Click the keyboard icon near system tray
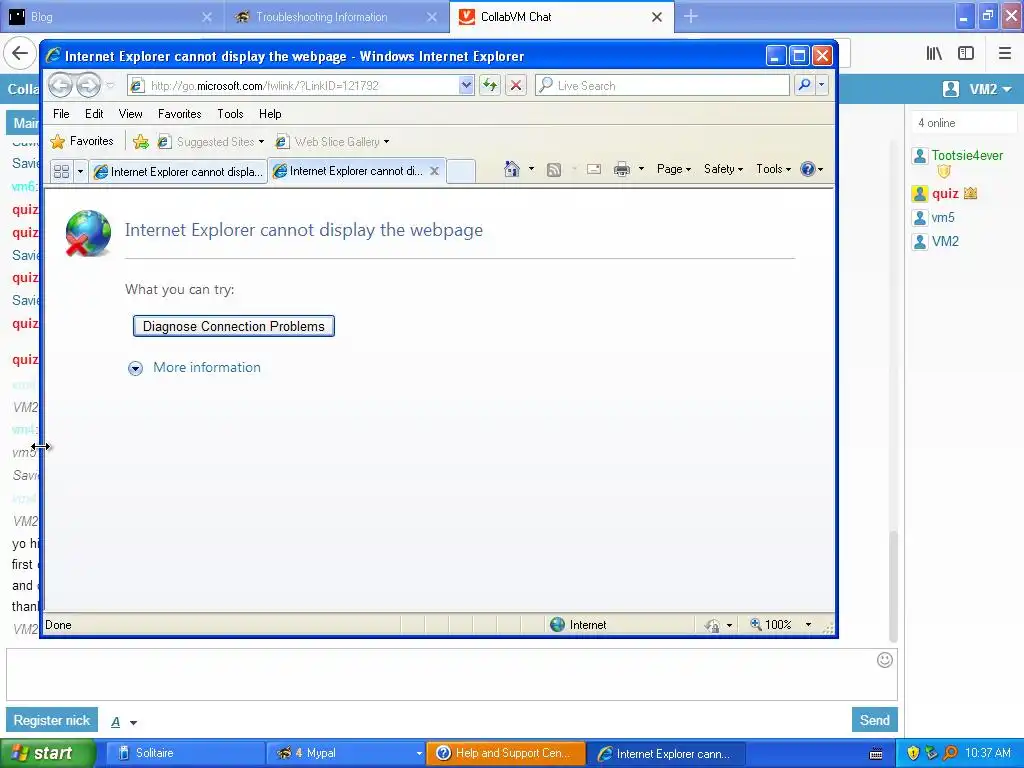 pos(876,754)
